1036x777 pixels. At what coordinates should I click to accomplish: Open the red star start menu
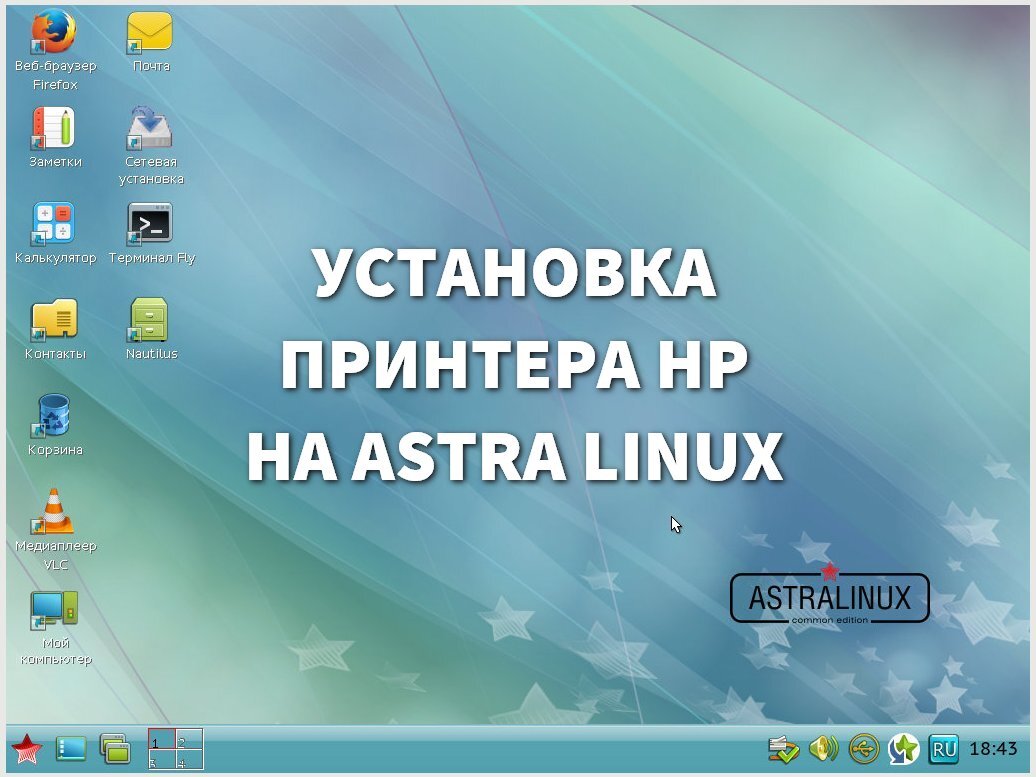click(x=26, y=749)
